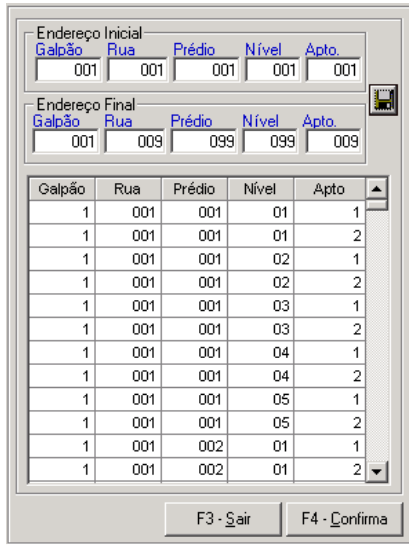
Task: Click the Galpão table column header
Action: (x=62, y=189)
